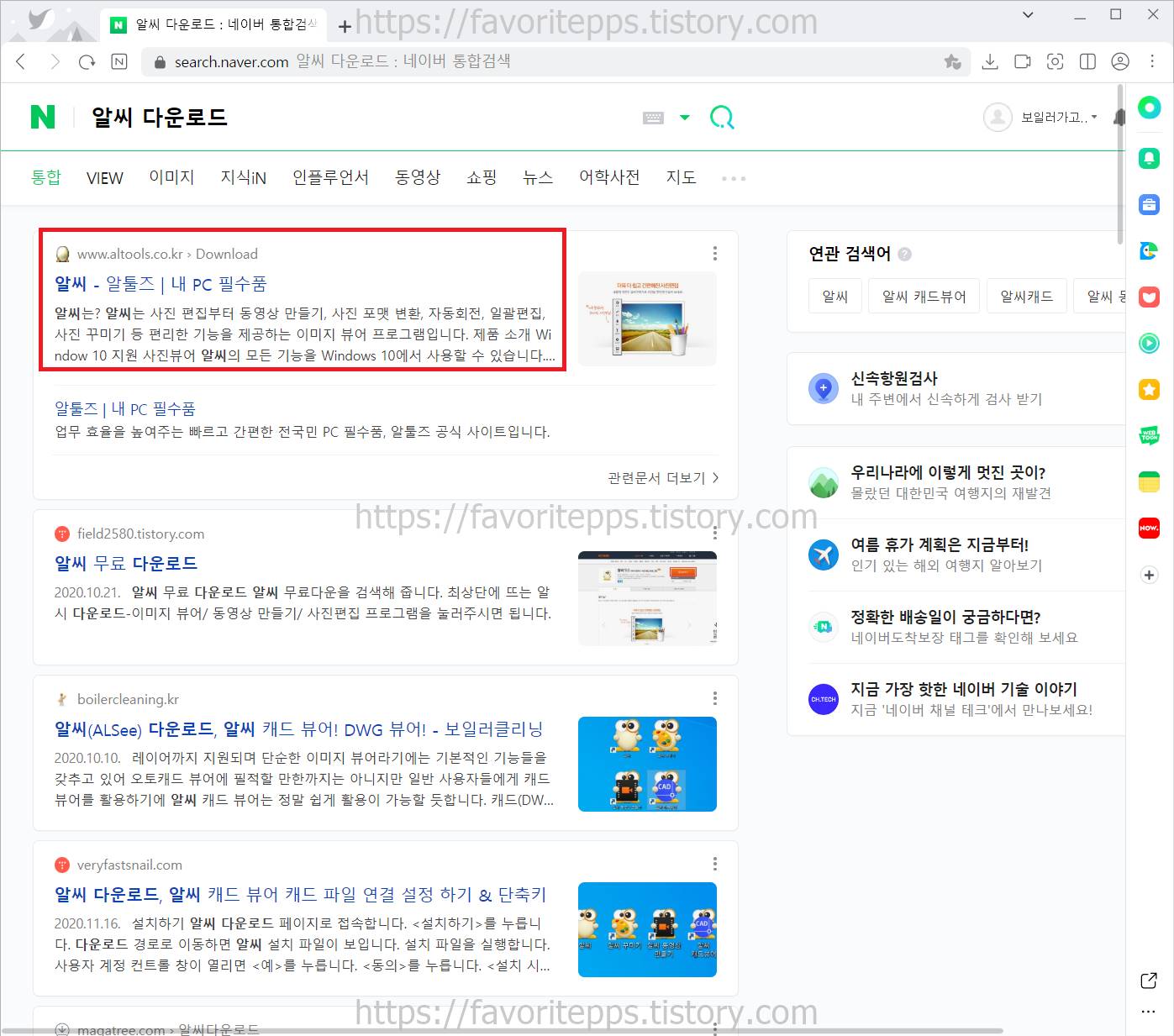Switch to the VIEW tab
The height and width of the screenshot is (1036, 1174).
[x=105, y=178]
